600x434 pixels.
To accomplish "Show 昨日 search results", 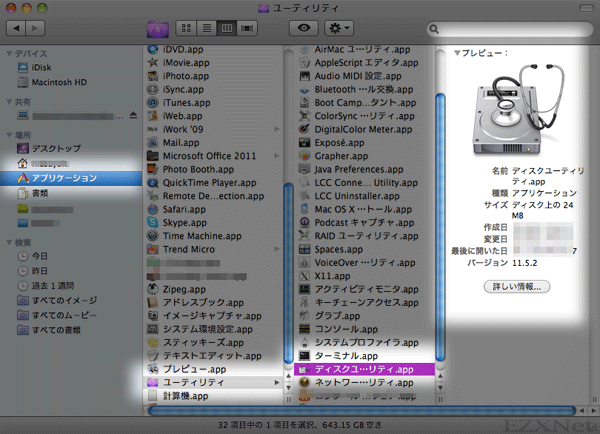I will [33, 271].
